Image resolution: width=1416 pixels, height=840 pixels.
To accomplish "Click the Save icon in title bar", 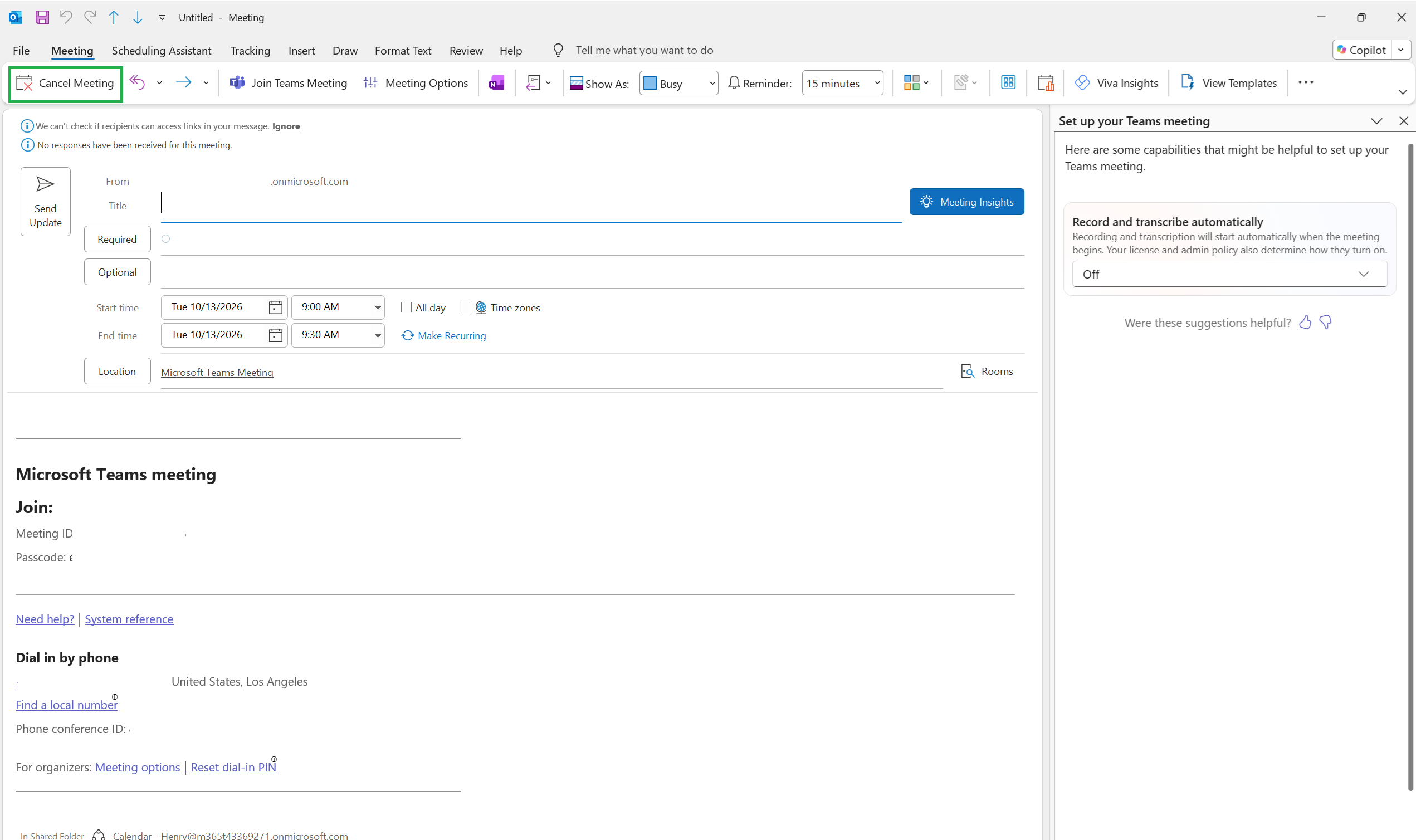I will tap(42, 18).
